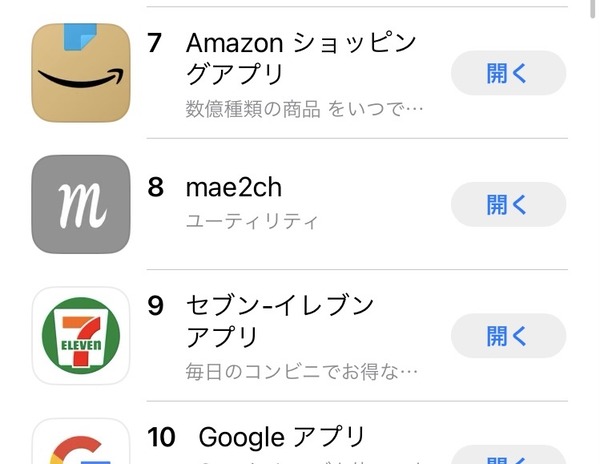
Task: Tap the Seven-Eleven app icon
Action: click(x=81, y=335)
